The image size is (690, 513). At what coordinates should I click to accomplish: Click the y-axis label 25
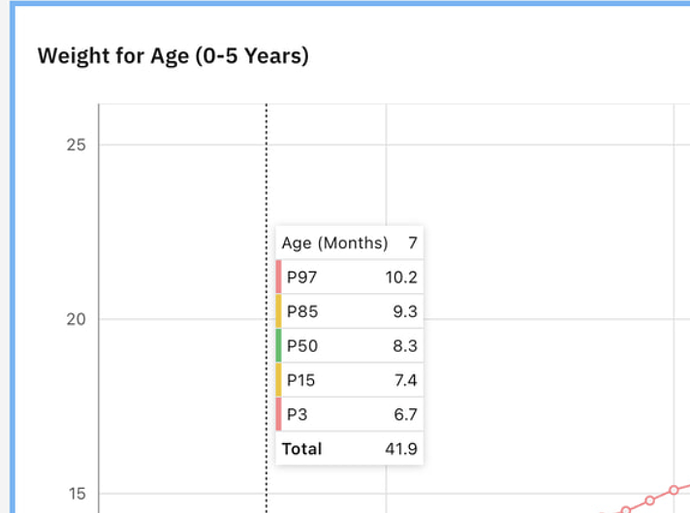76,145
